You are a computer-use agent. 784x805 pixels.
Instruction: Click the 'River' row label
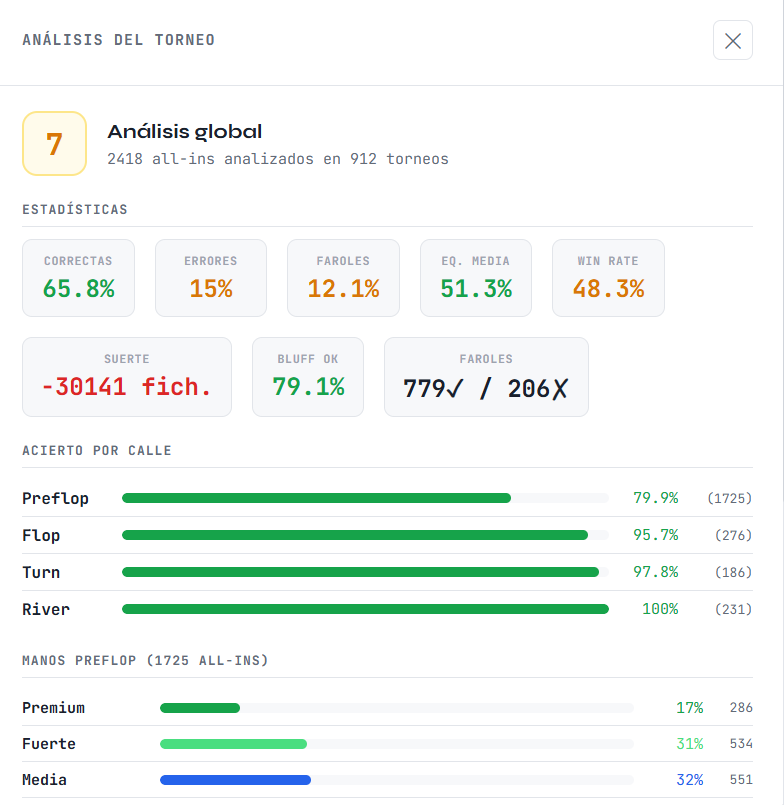pyautogui.click(x=46, y=609)
